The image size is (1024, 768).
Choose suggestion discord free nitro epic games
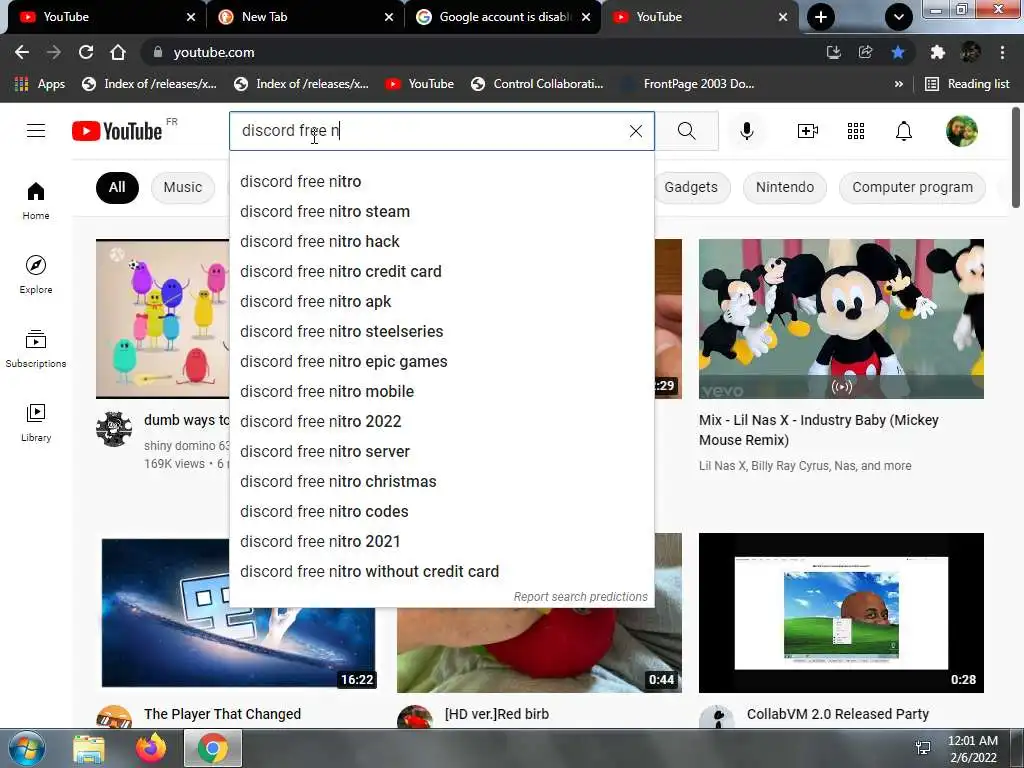click(x=442, y=362)
